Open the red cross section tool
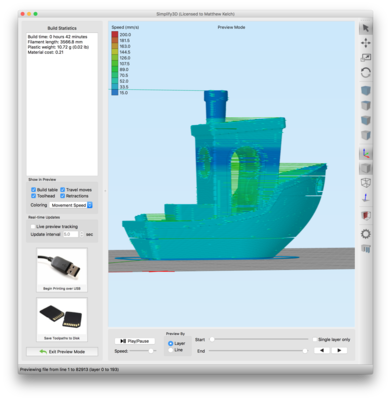Viewport: 391px width, 400px height. 366,216
